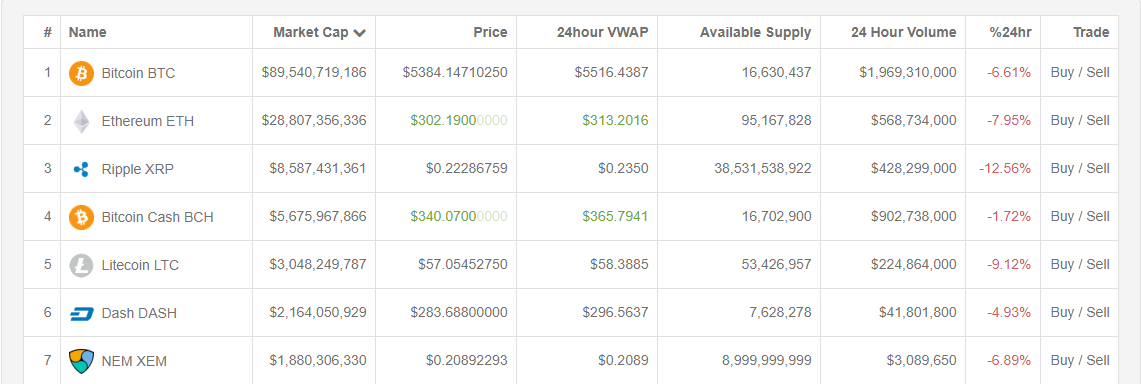Sort by the 24hour VWAP header
1141x384 pixels.
603,32
